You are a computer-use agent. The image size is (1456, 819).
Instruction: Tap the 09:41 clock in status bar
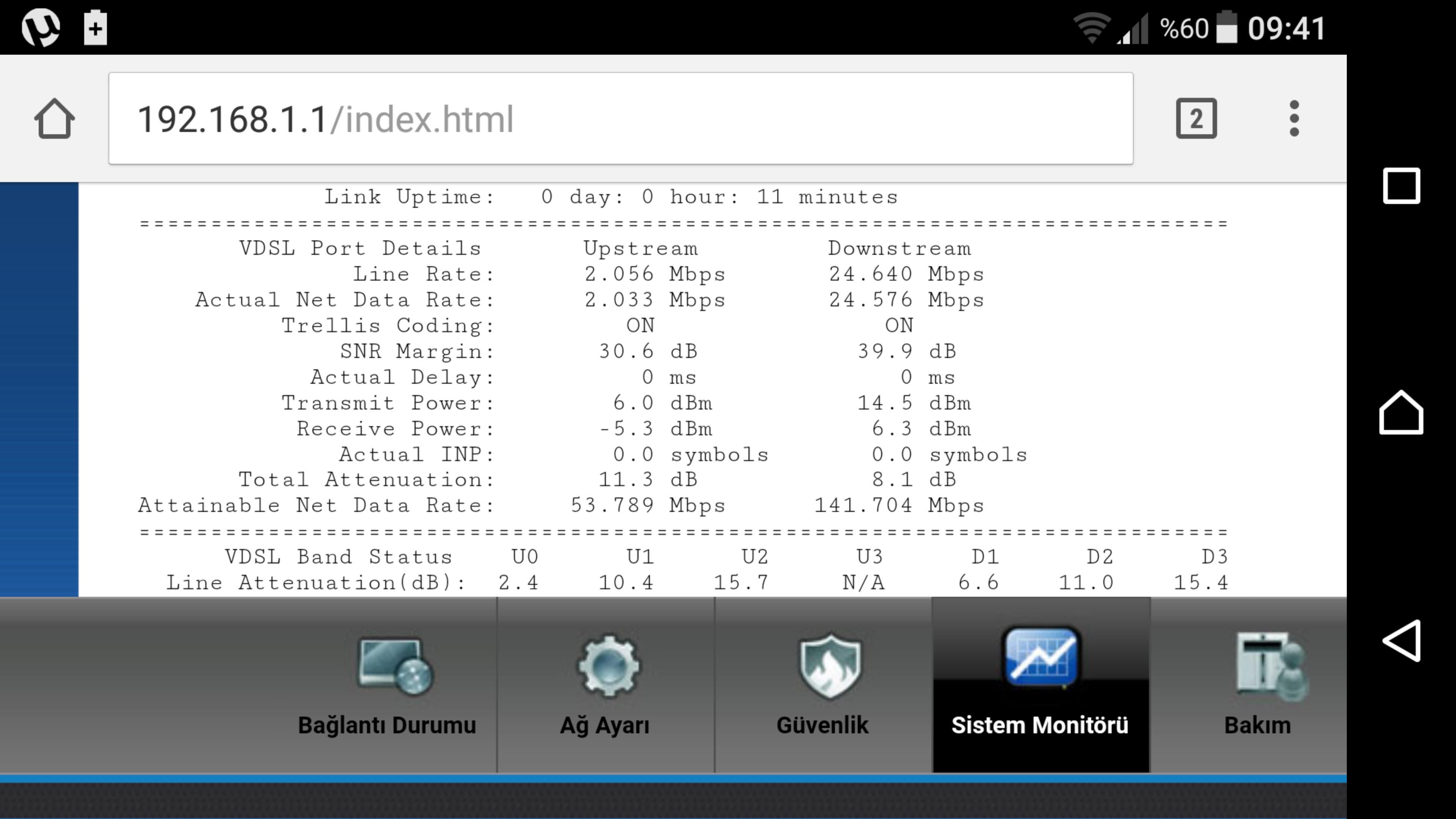[x=1287, y=28]
